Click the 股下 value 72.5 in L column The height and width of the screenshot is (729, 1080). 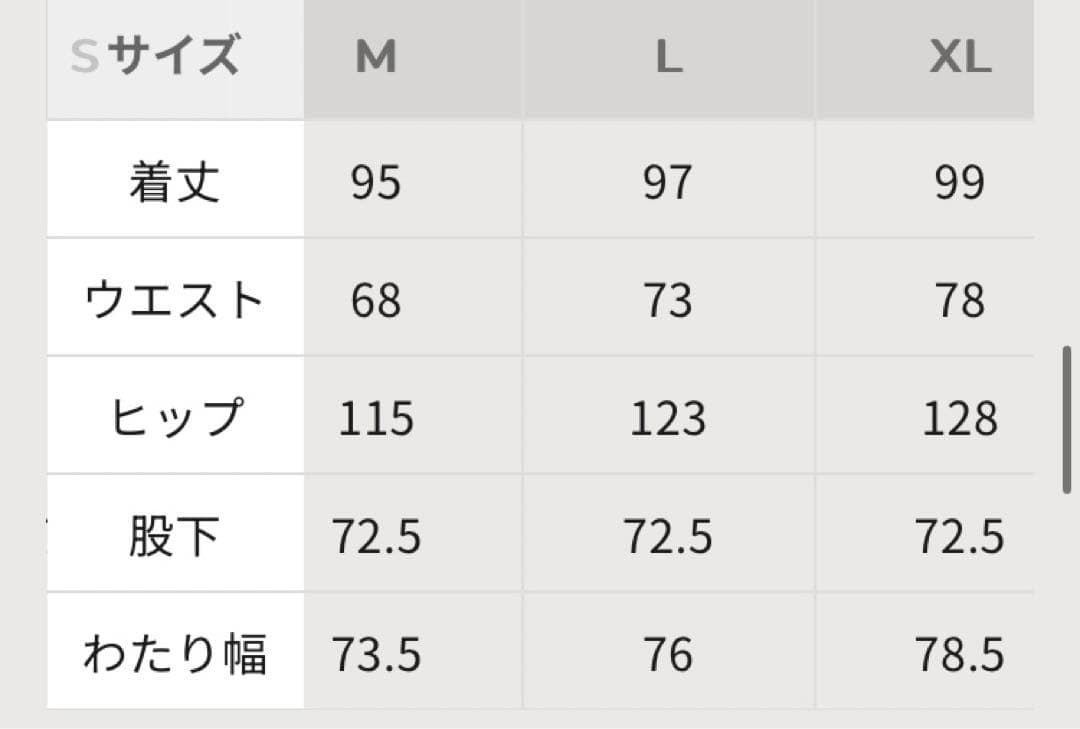668,537
